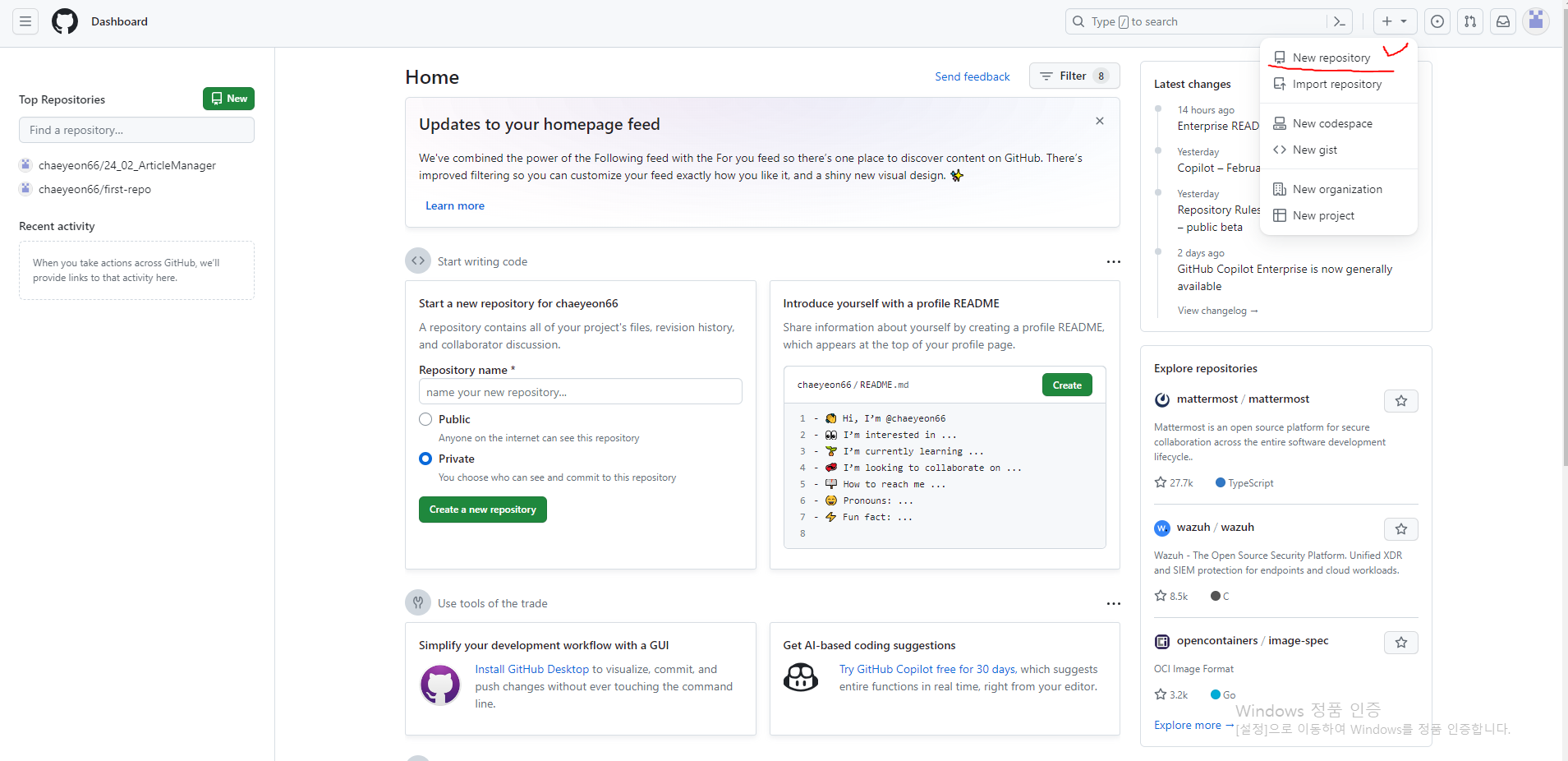Open the Notifications inbox icon
The width and height of the screenshot is (1568, 761).
pyautogui.click(x=1503, y=21)
